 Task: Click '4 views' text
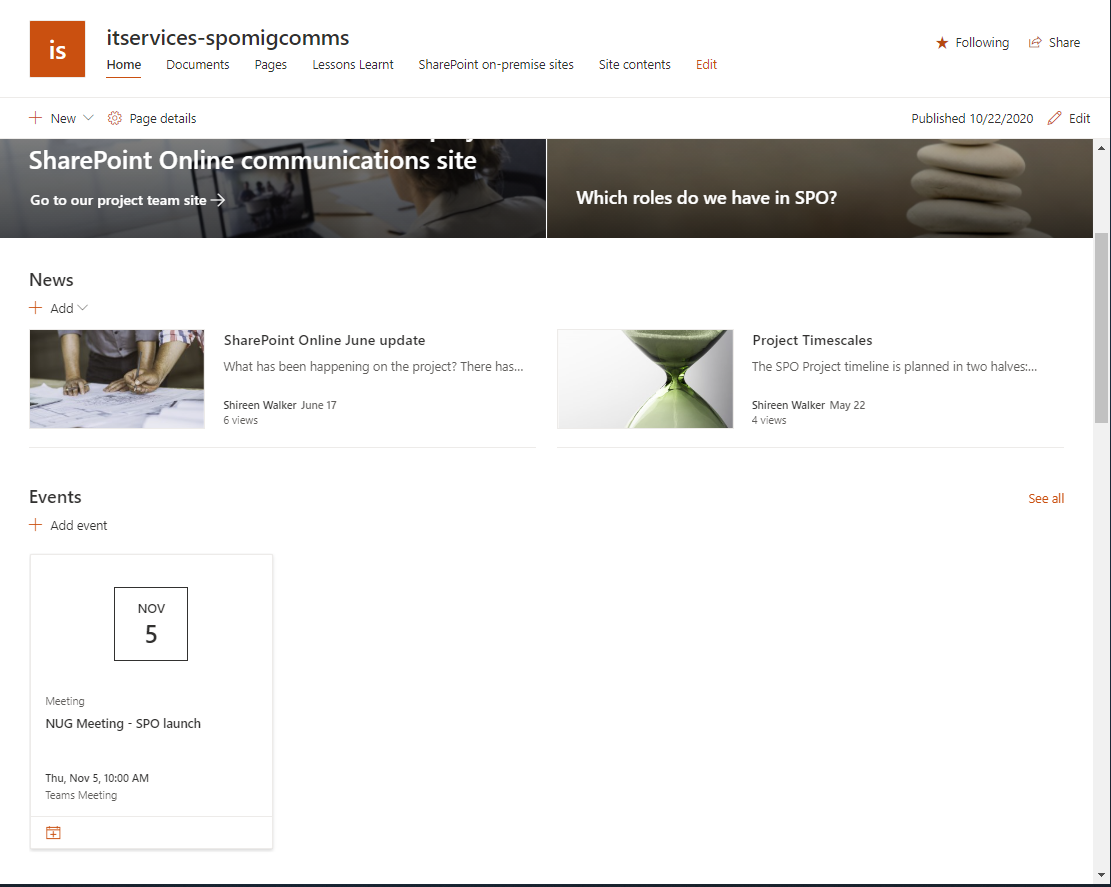click(x=769, y=420)
